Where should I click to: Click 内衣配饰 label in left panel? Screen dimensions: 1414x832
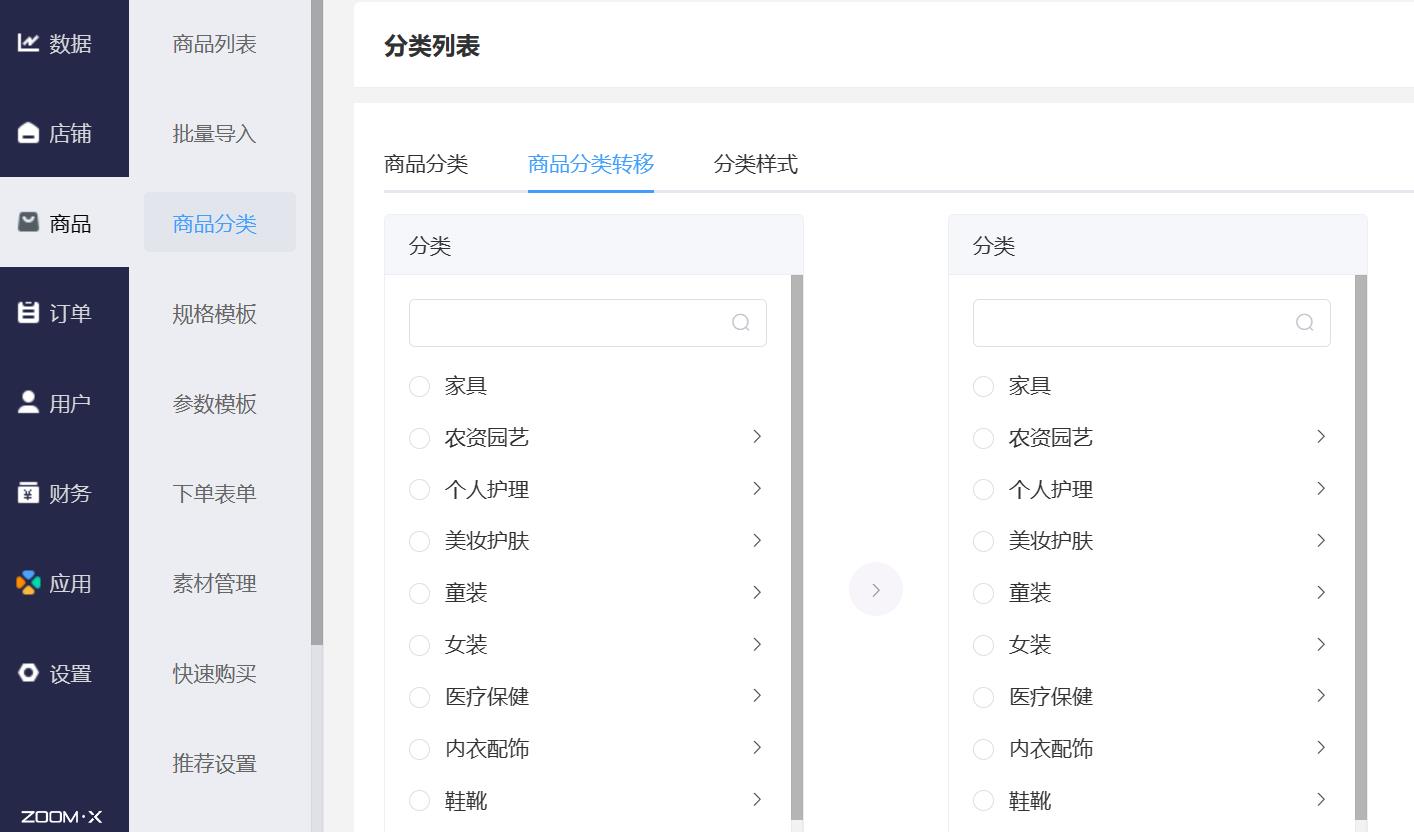[x=487, y=749]
